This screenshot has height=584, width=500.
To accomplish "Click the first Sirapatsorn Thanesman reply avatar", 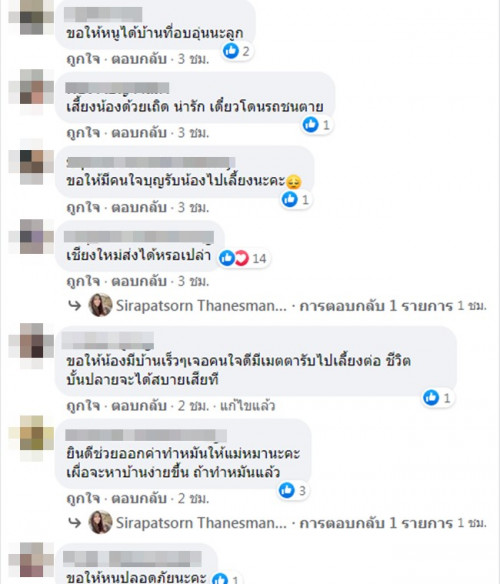I will 100,305.
